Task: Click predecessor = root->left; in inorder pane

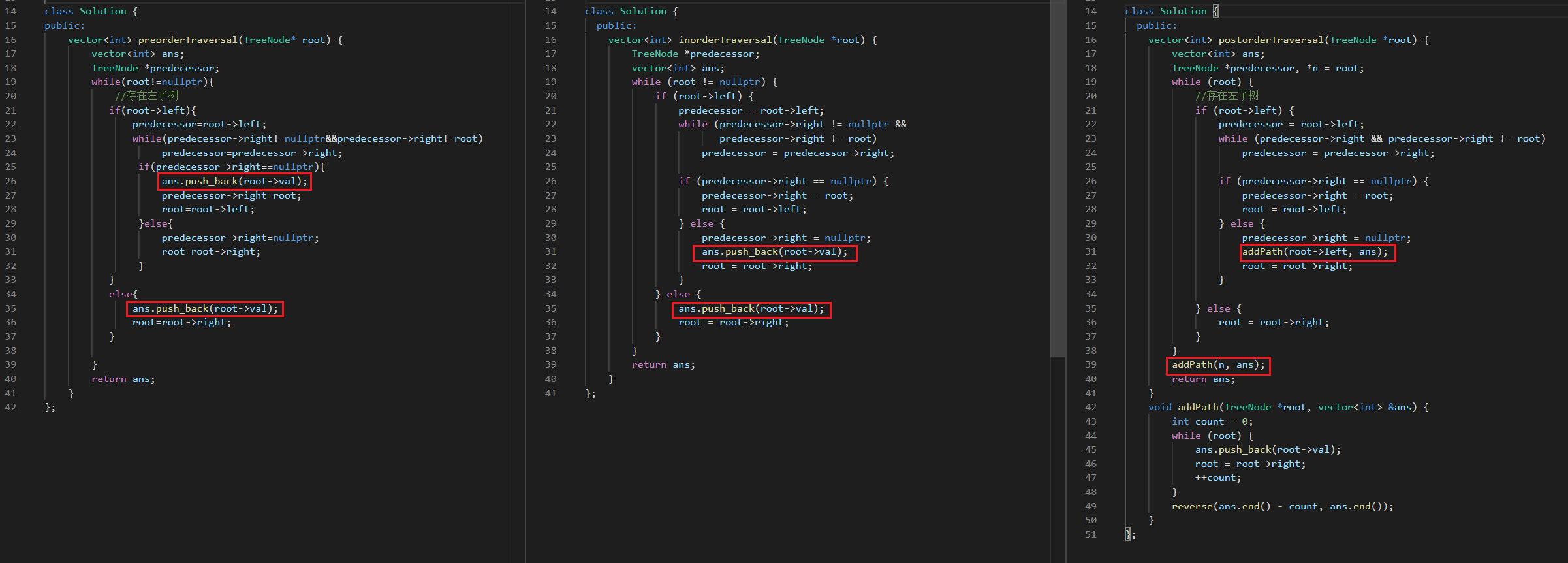Action: click(751, 111)
